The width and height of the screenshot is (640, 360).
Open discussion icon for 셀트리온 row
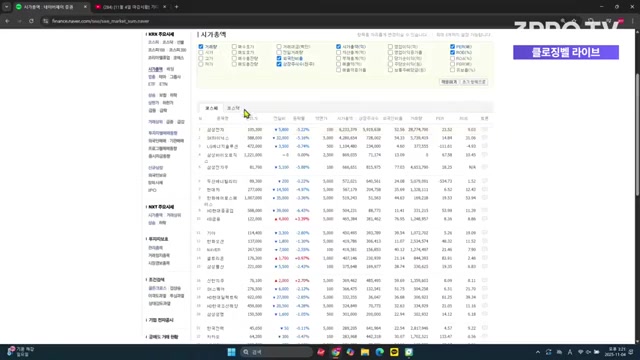pyautogui.click(x=484, y=258)
